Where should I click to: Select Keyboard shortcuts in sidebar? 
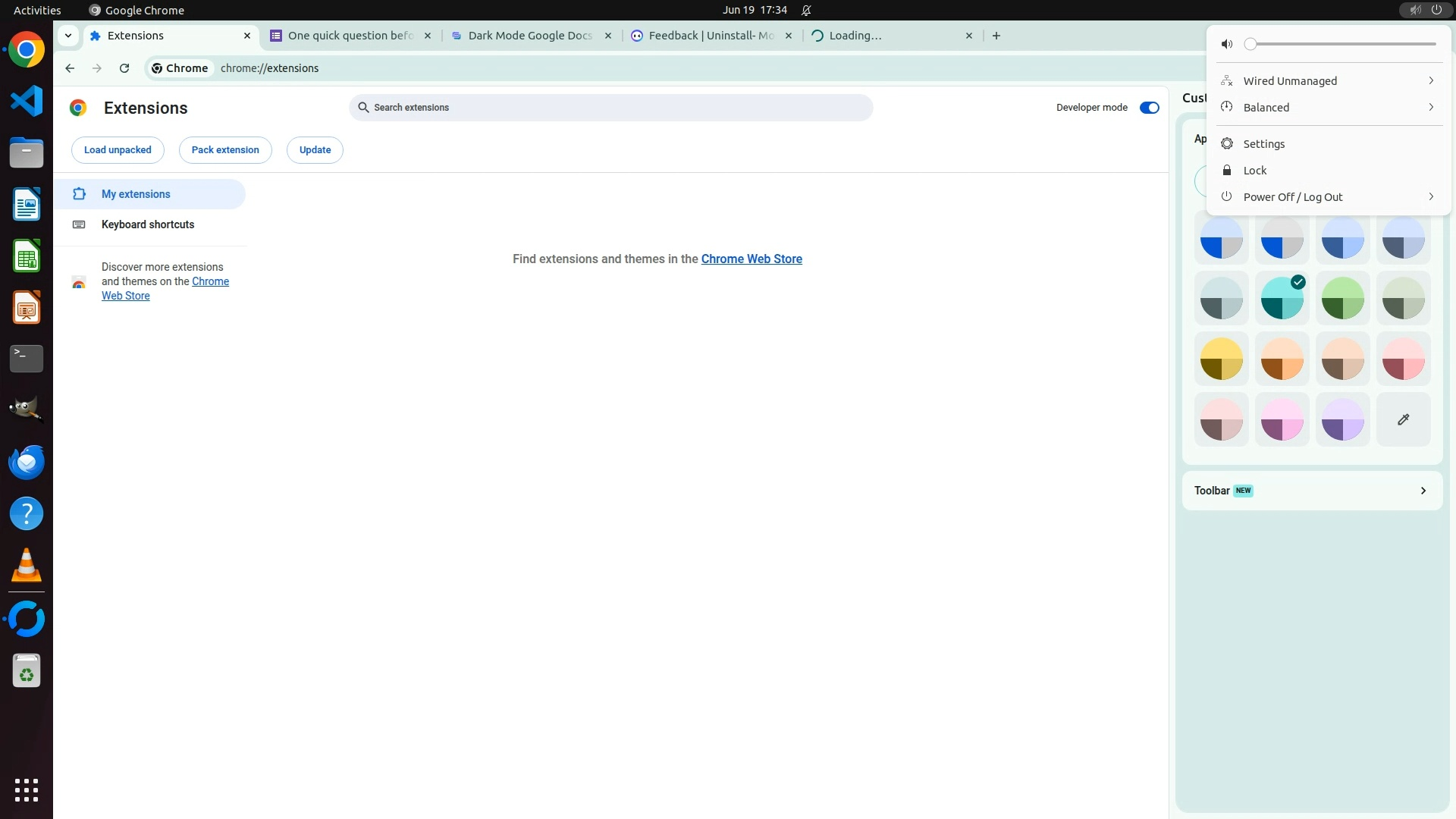tap(148, 224)
